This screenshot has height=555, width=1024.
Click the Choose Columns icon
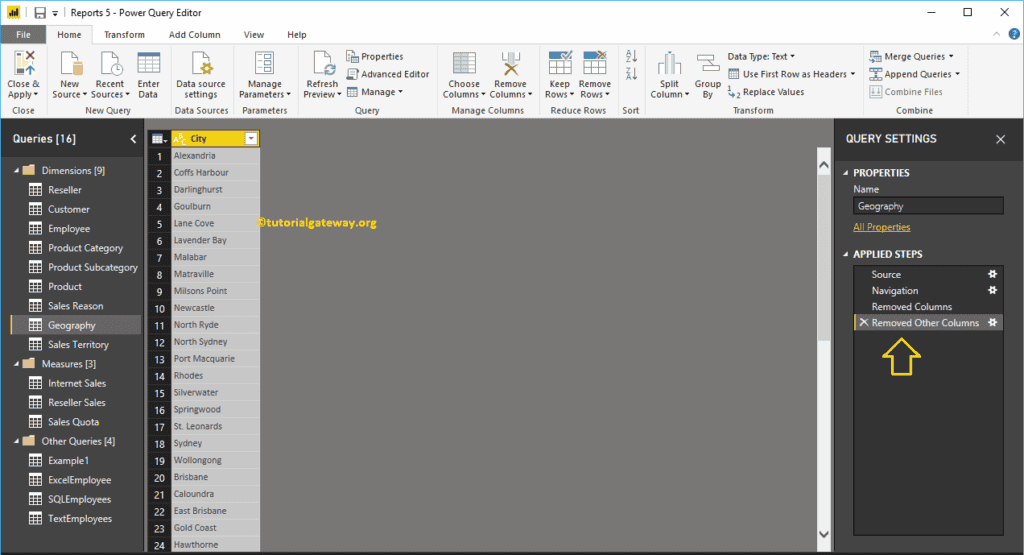[x=463, y=64]
